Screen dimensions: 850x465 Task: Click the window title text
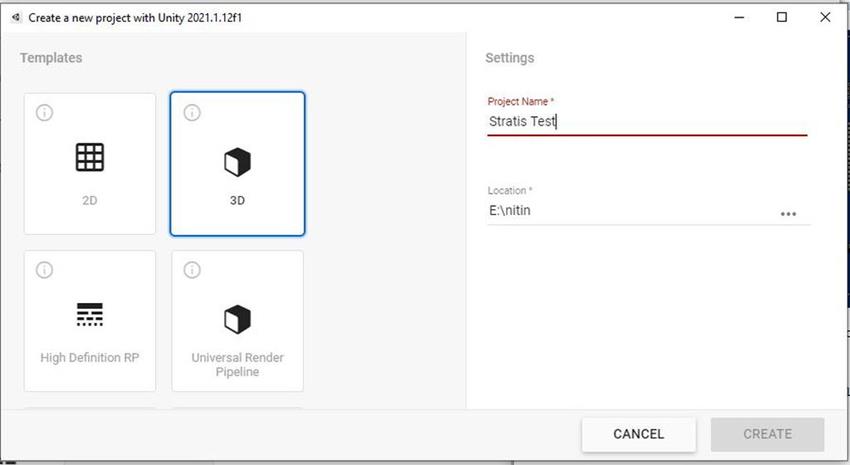135,18
